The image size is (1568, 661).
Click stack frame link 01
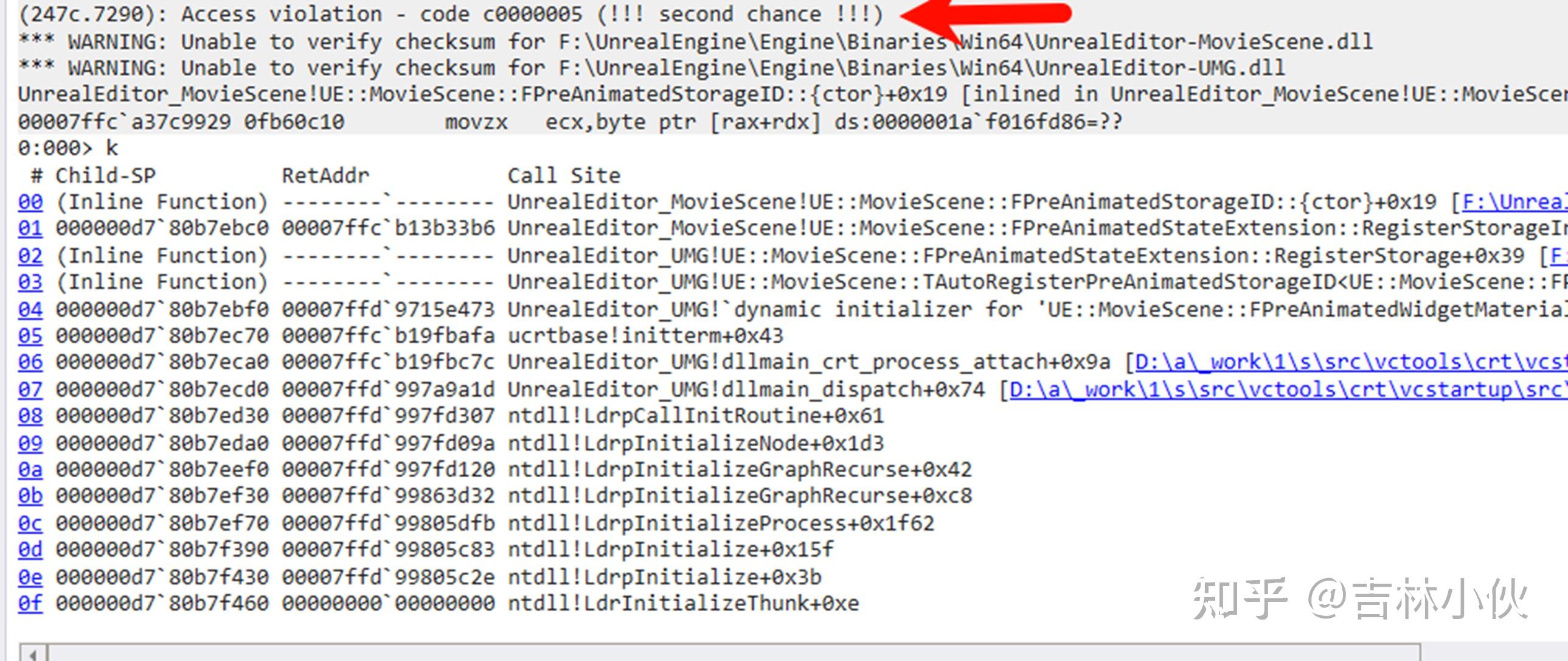(30, 228)
